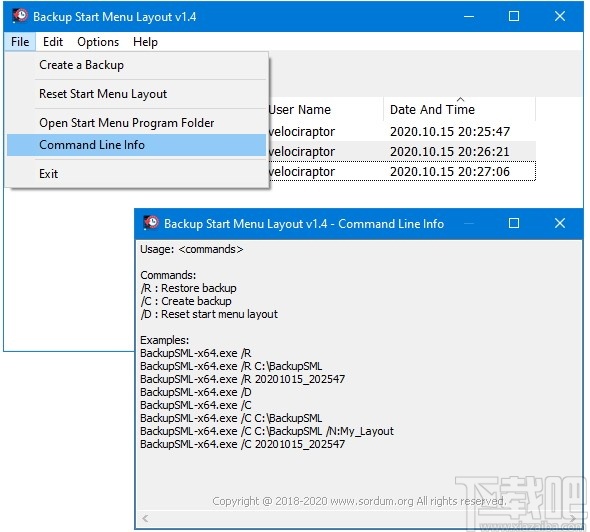This screenshot has height=532, width=590.
Task: Close the Command Line Info window
Action: [x=560, y=223]
